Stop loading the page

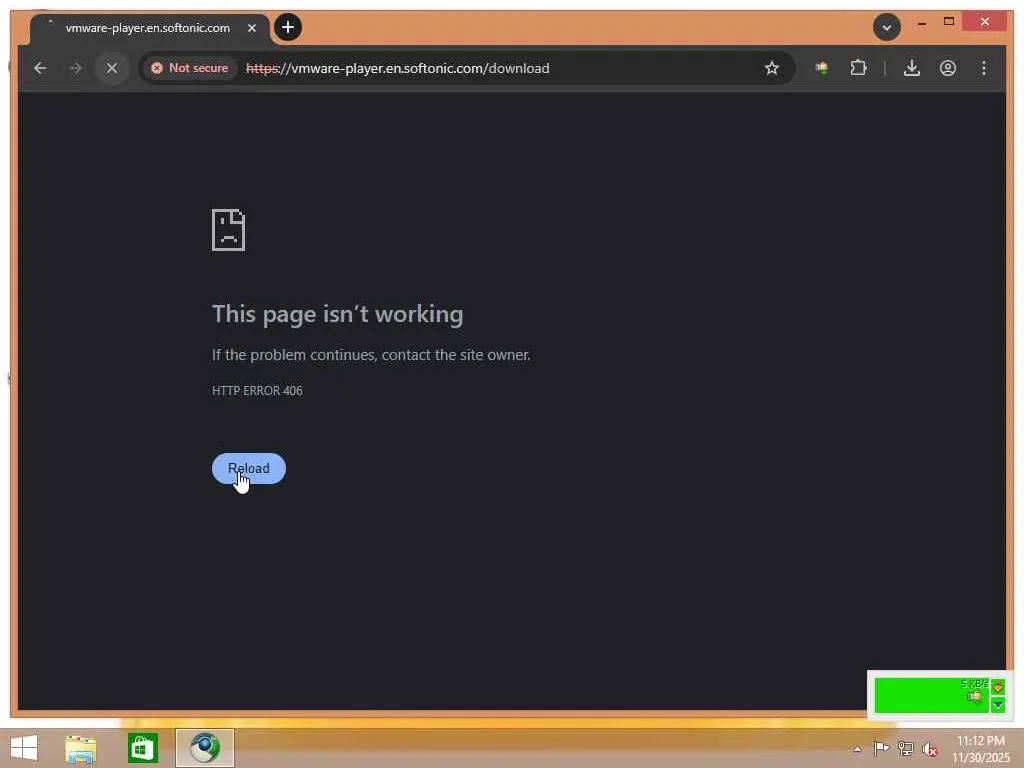(112, 68)
